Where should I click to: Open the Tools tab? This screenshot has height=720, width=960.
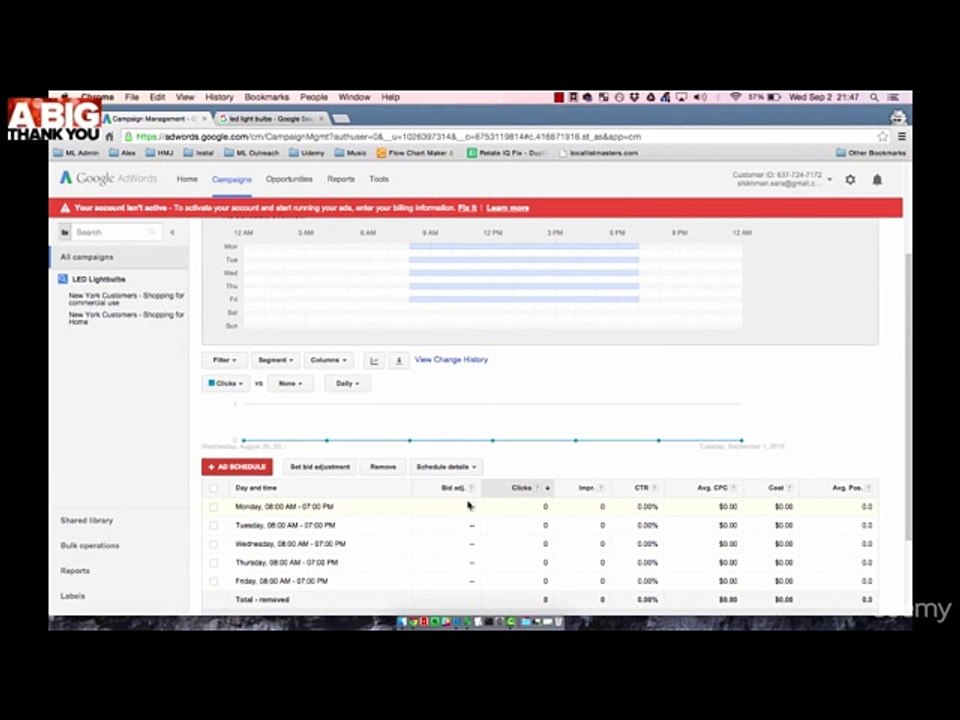coord(378,179)
